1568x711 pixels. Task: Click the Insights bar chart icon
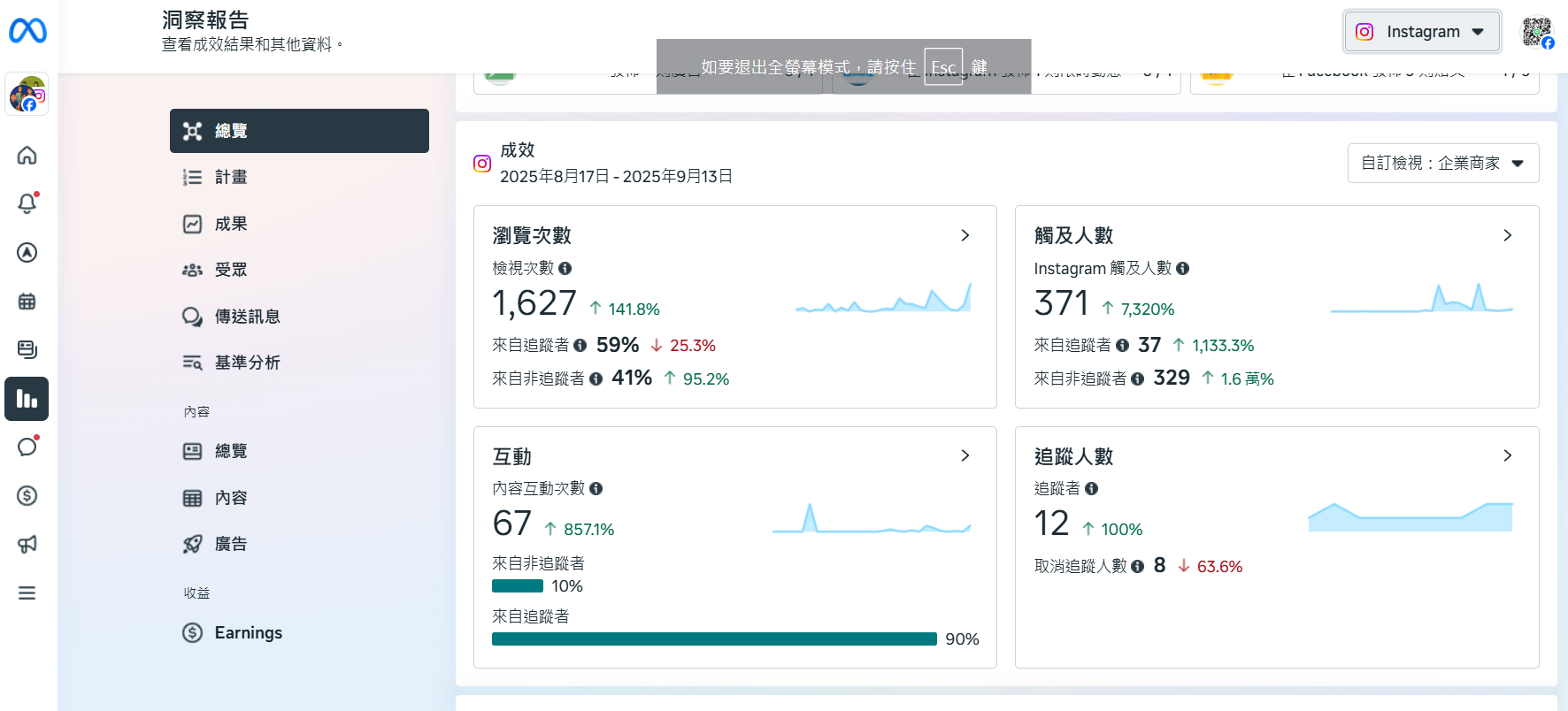click(x=27, y=399)
